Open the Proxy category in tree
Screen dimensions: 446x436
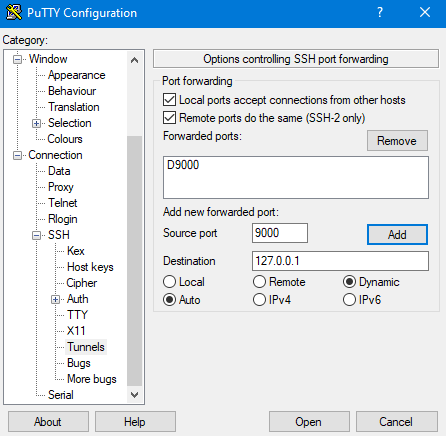(x=61, y=187)
